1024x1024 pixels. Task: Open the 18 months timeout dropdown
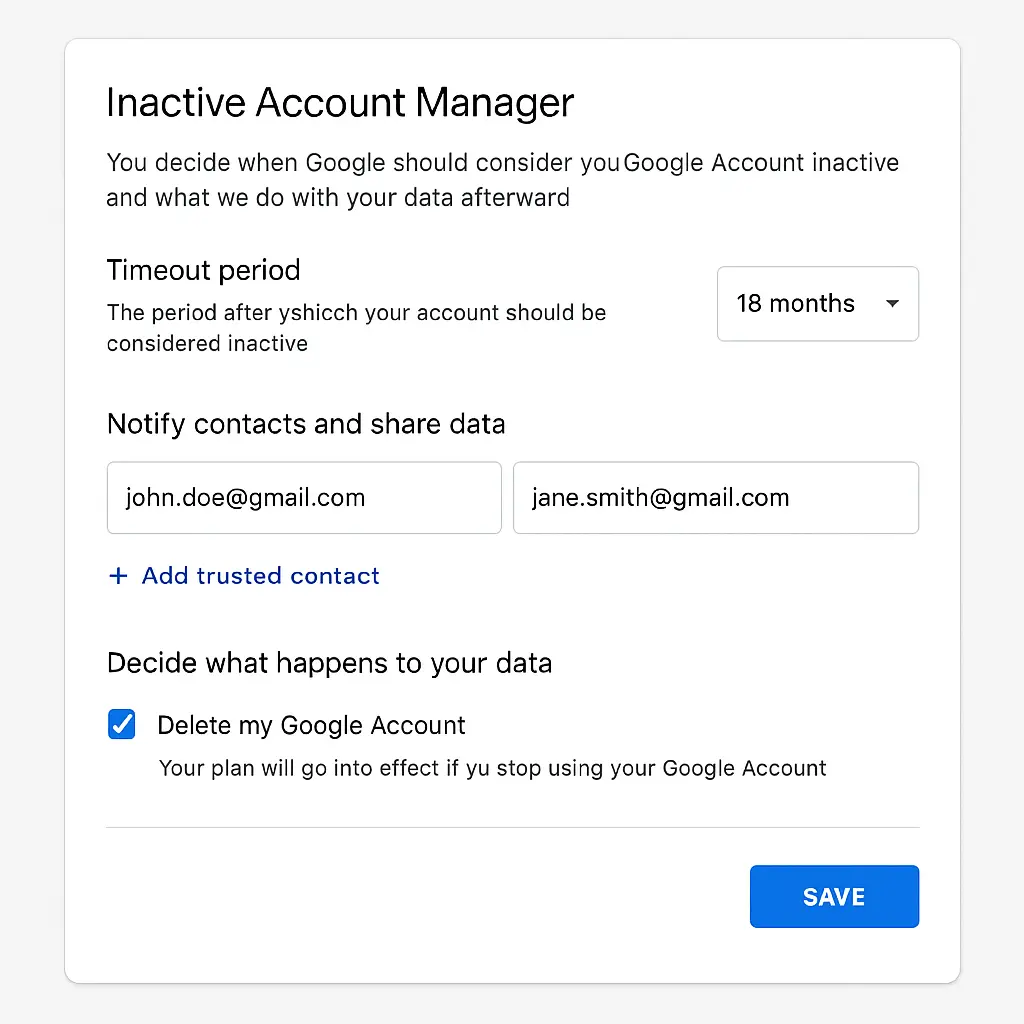[818, 304]
